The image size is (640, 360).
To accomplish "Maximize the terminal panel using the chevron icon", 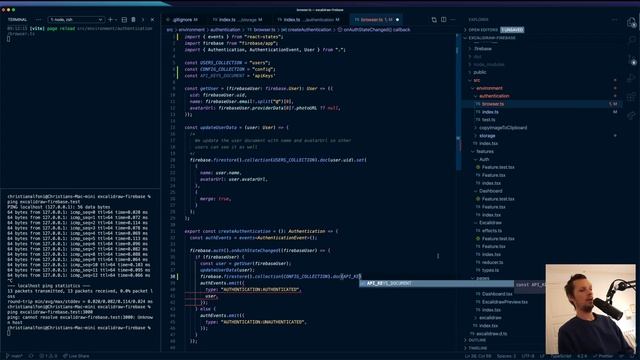I will 143,20.
